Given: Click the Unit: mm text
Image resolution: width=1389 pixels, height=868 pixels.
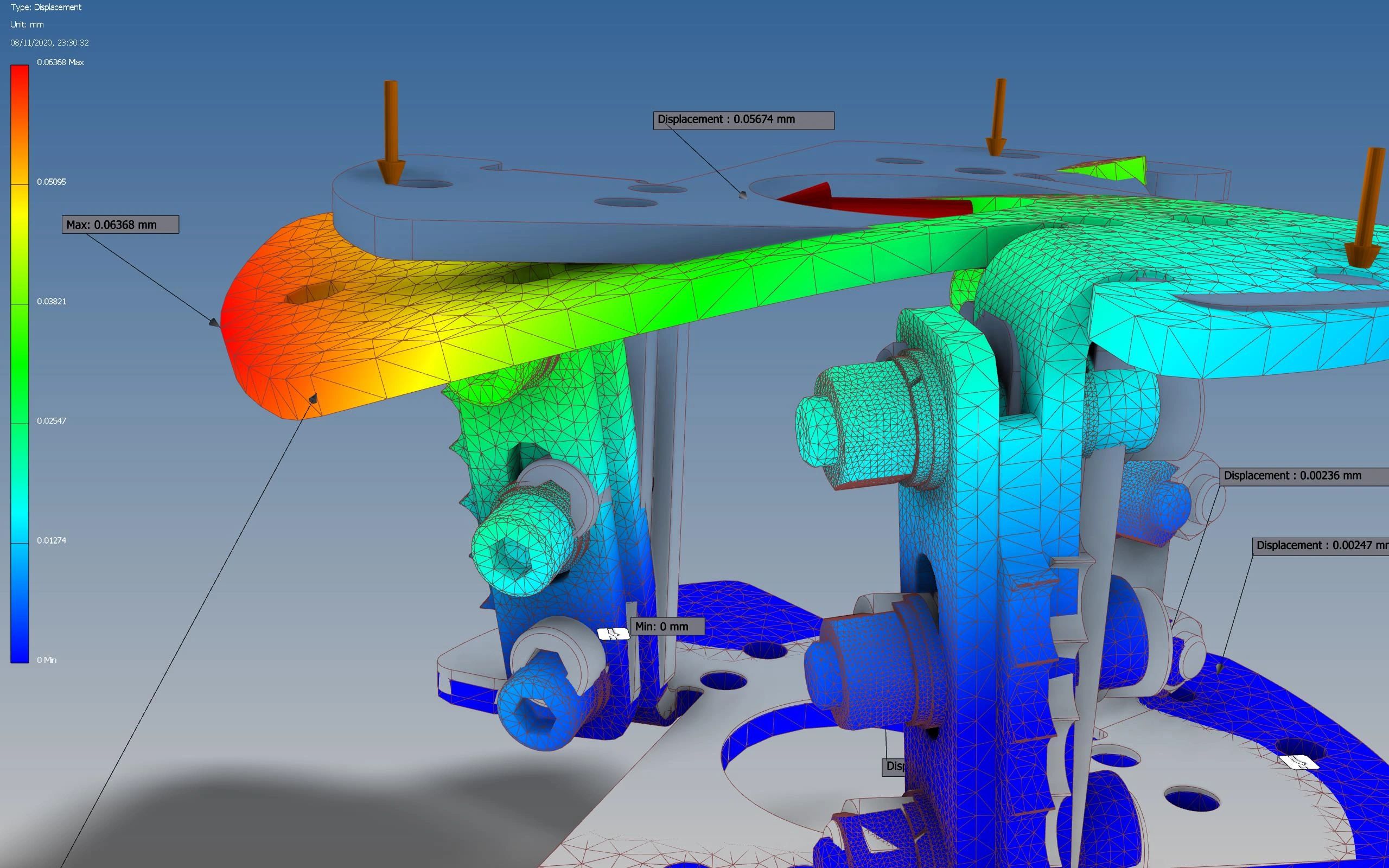Looking at the screenshot, I should click(x=27, y=25).
